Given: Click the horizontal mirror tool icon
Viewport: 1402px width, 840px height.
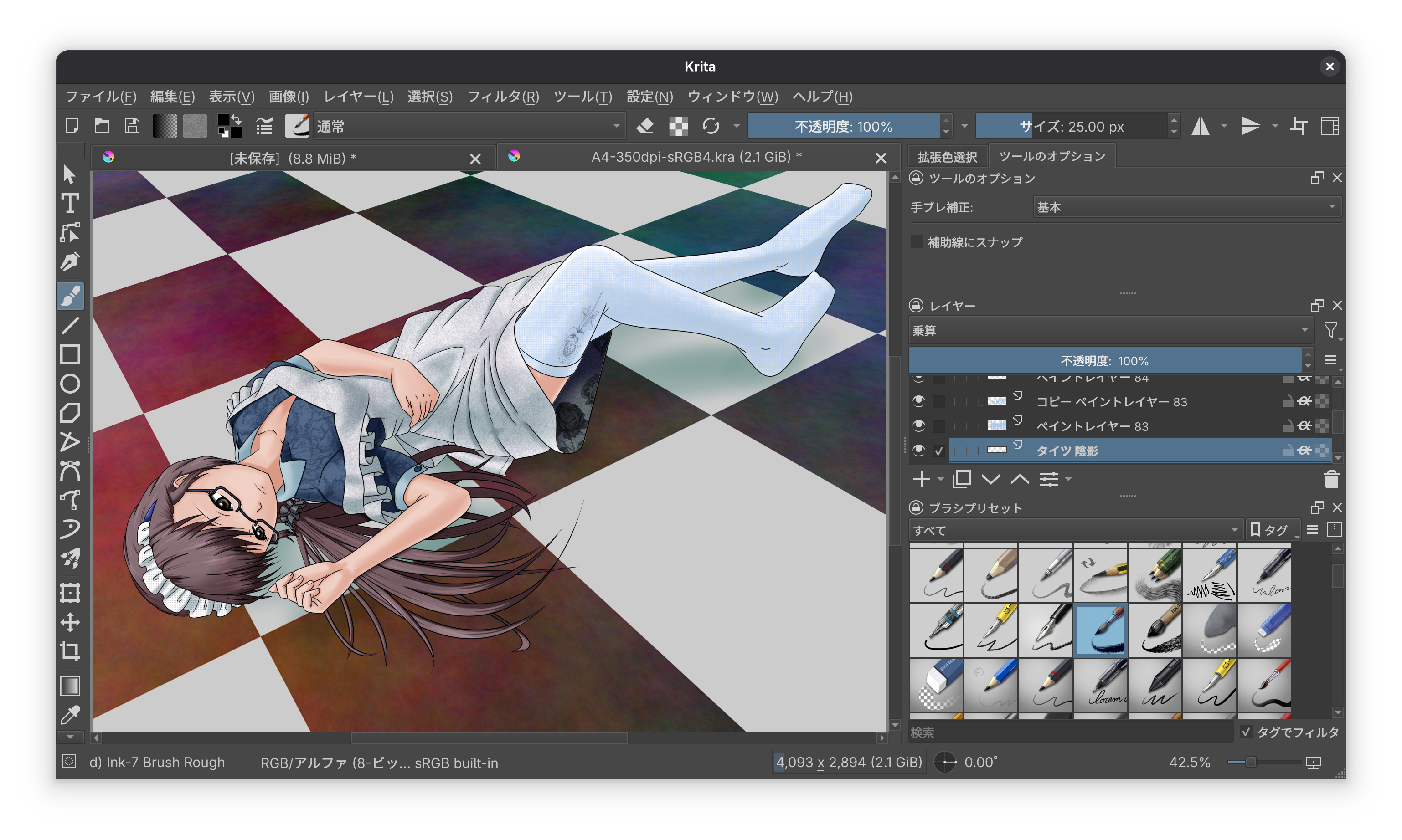Looking at the screenshot, I should click(1200, 126).
